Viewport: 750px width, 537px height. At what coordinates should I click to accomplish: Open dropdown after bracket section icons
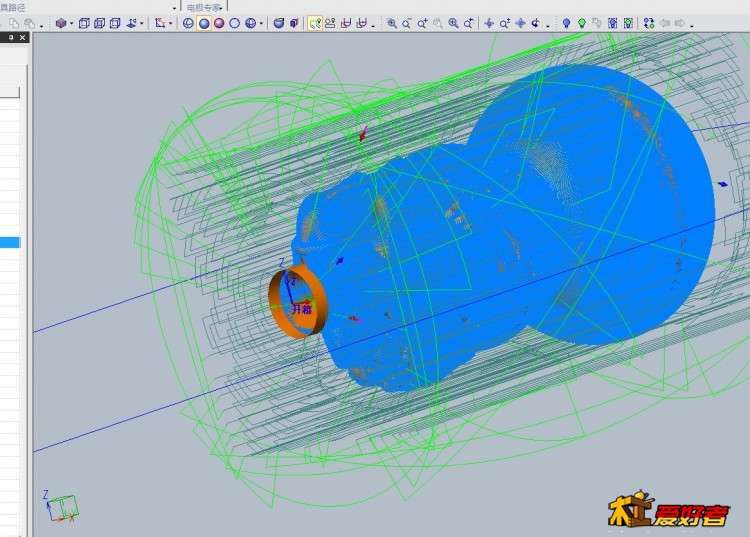(373, 25)
